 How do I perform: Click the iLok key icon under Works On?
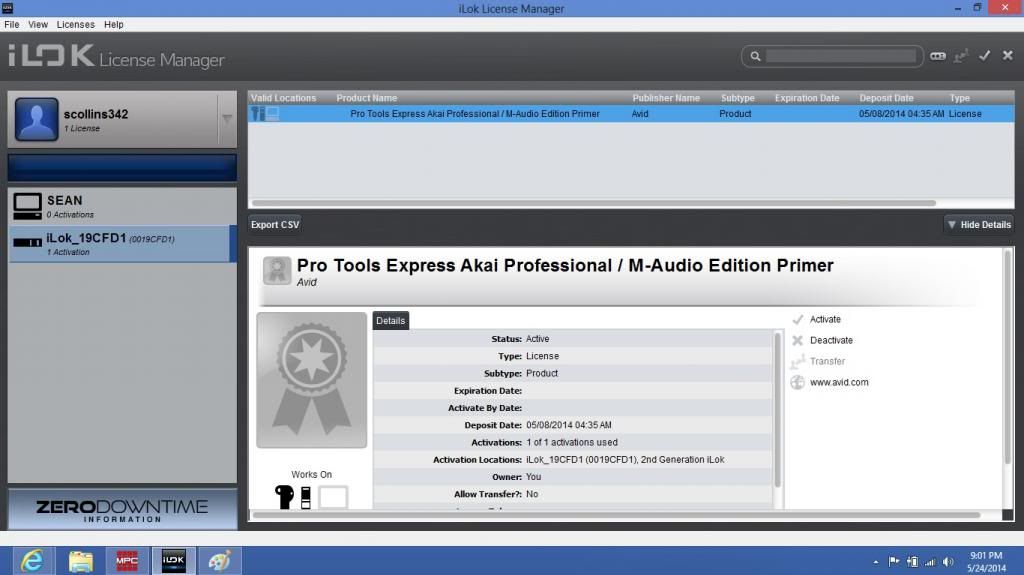click(284, 497)
